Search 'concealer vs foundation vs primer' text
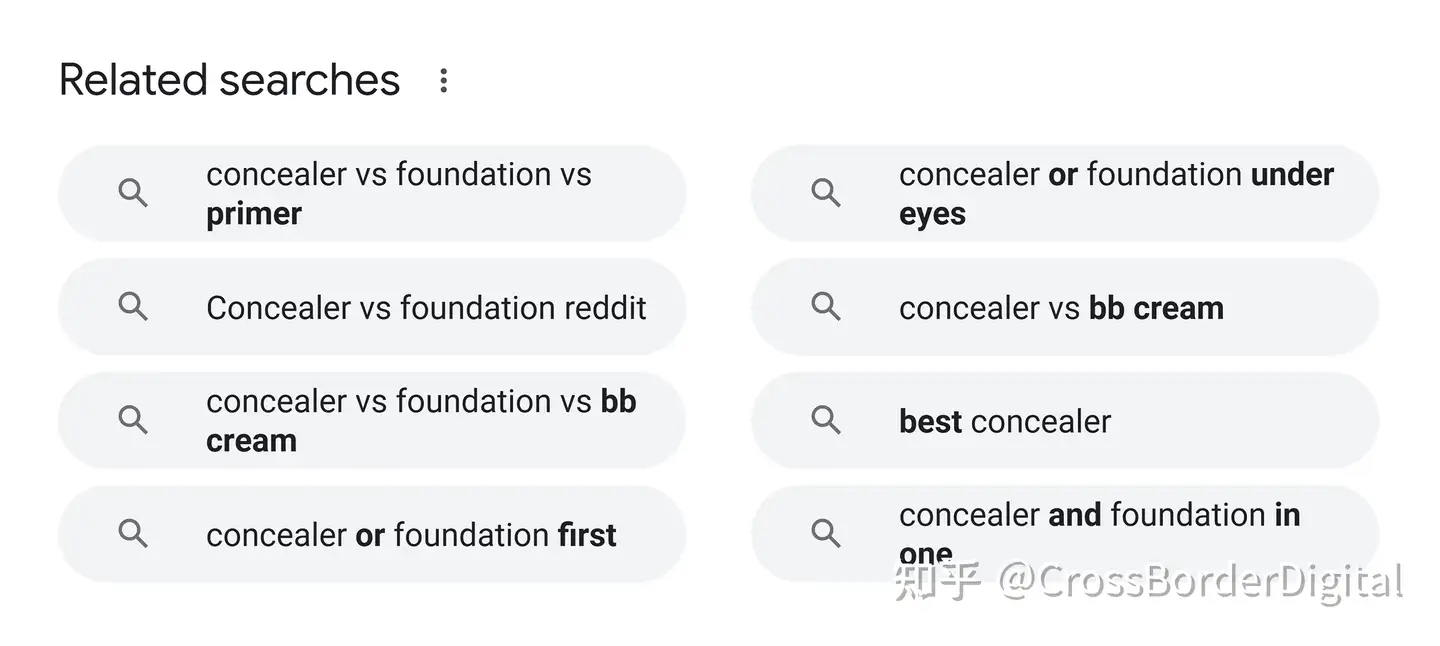The width and height of the screenshot is (1440, 646). click(x=398, y=193)
